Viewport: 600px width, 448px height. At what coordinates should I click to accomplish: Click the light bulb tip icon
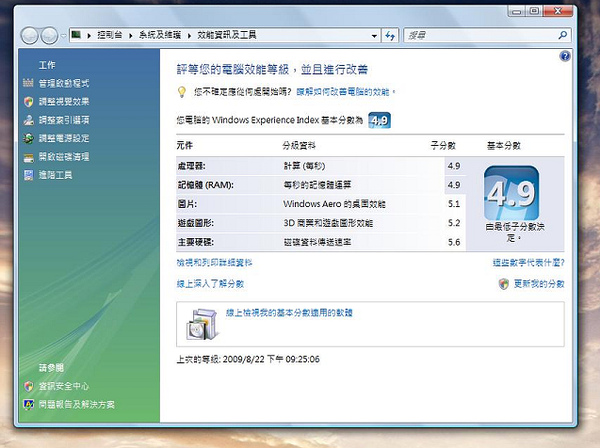182,92
